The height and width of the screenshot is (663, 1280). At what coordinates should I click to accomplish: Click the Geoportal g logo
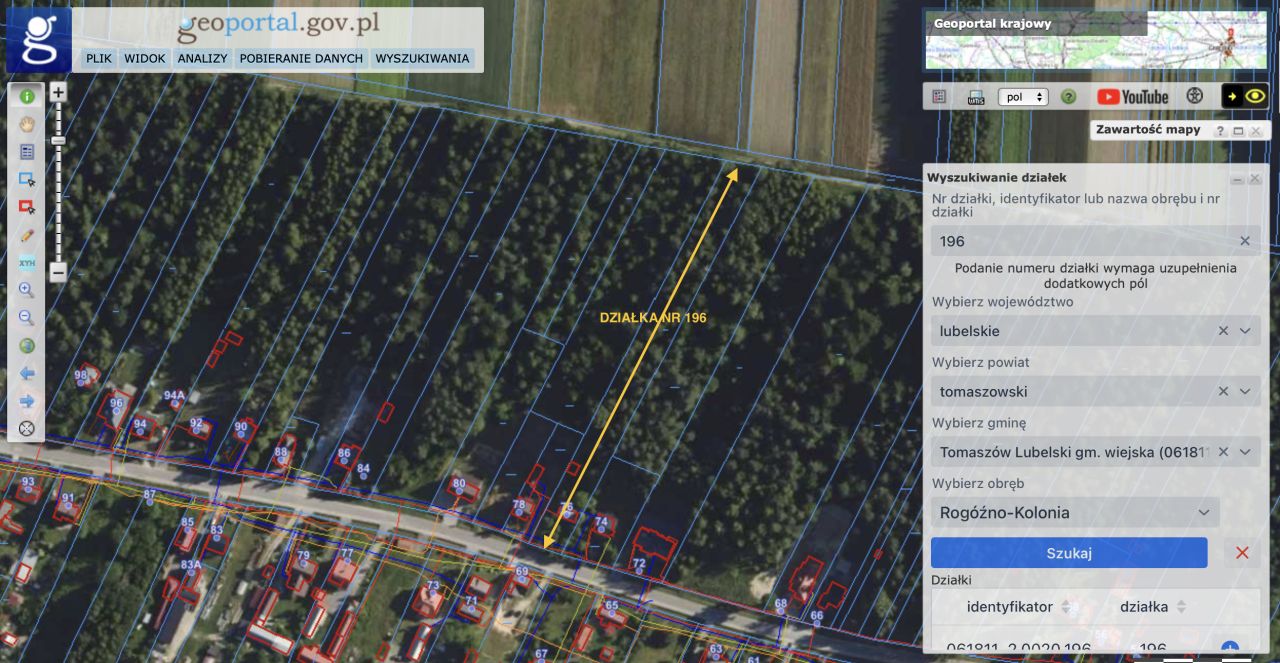[38, 40]
